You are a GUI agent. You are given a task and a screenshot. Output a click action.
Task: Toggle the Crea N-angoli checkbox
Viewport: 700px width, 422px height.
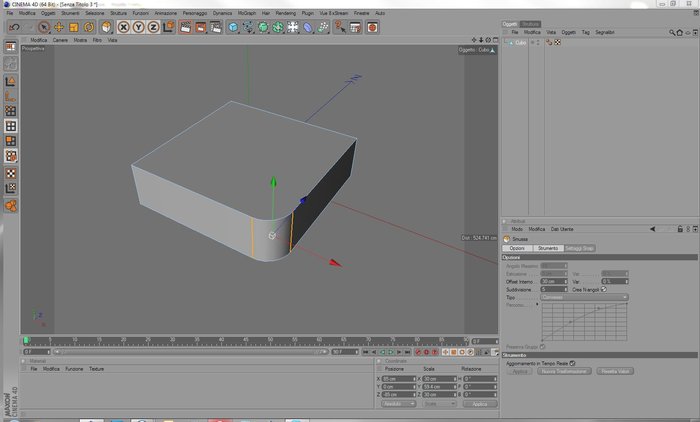[604, 289]
